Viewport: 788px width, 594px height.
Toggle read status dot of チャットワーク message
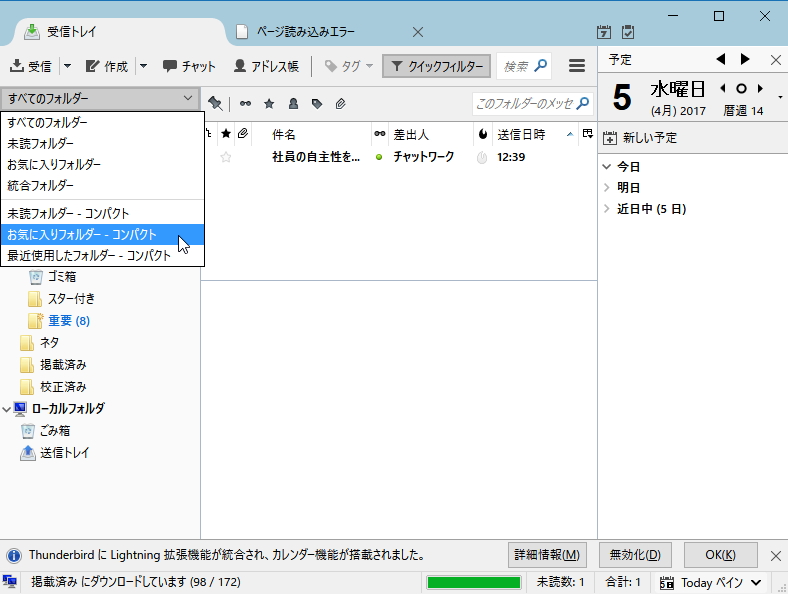[x=379, y=157]
